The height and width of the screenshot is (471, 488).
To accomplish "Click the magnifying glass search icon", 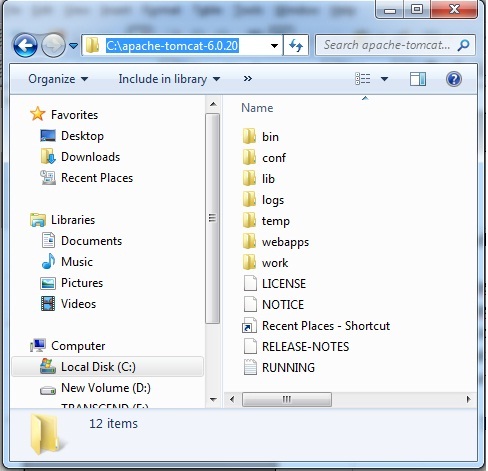I will point(463,45).
